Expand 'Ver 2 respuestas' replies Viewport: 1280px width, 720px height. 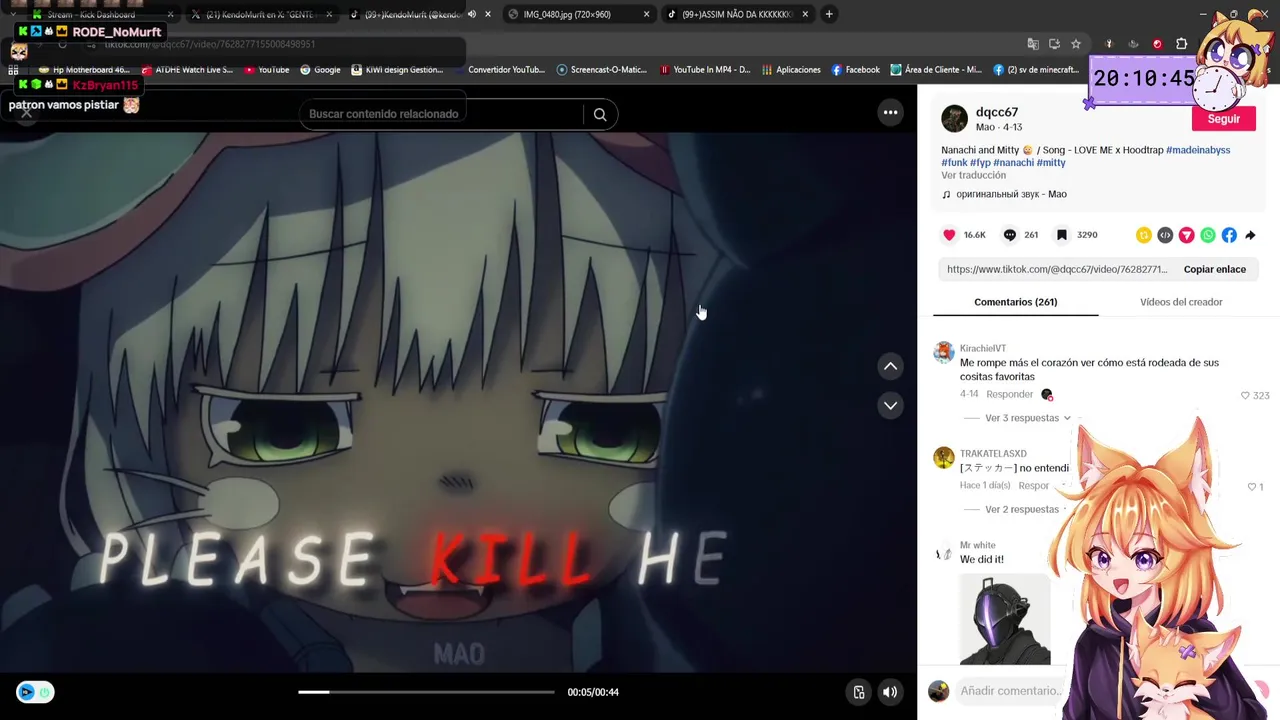click(1022, 509)
